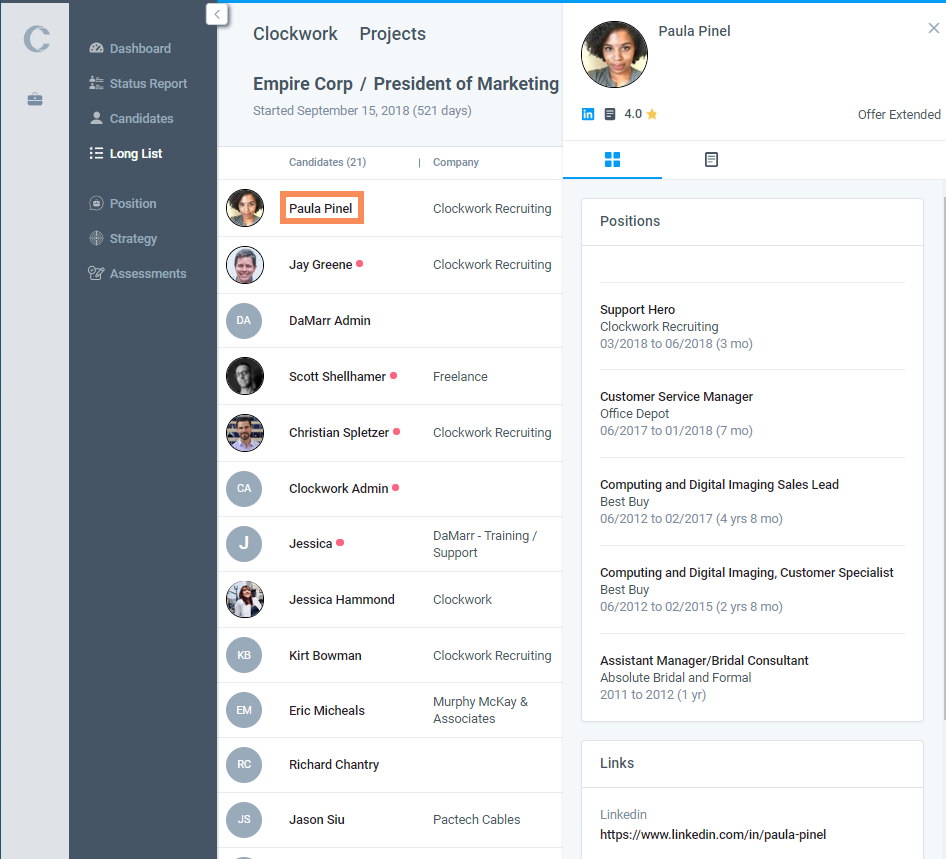946x859 pixels.
Task: Switch to the grid overview tab
Action: coord(612,159)
